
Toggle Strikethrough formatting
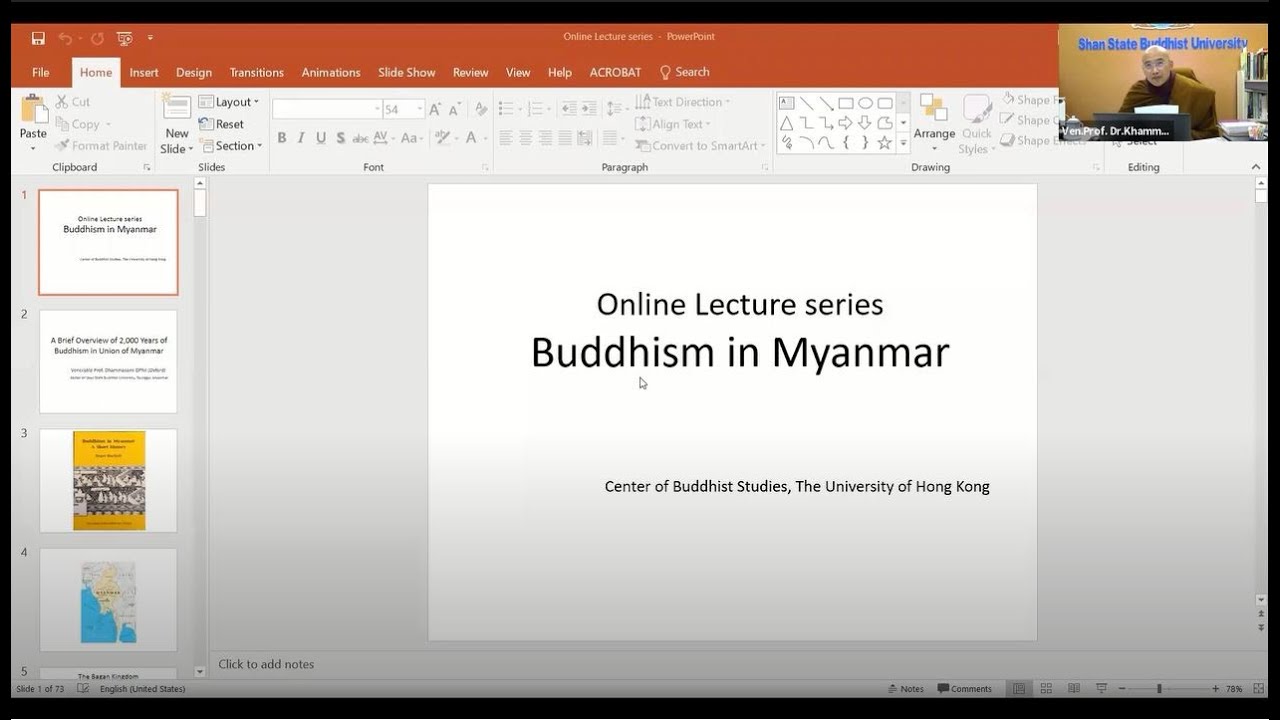click(x=360, y=138)
